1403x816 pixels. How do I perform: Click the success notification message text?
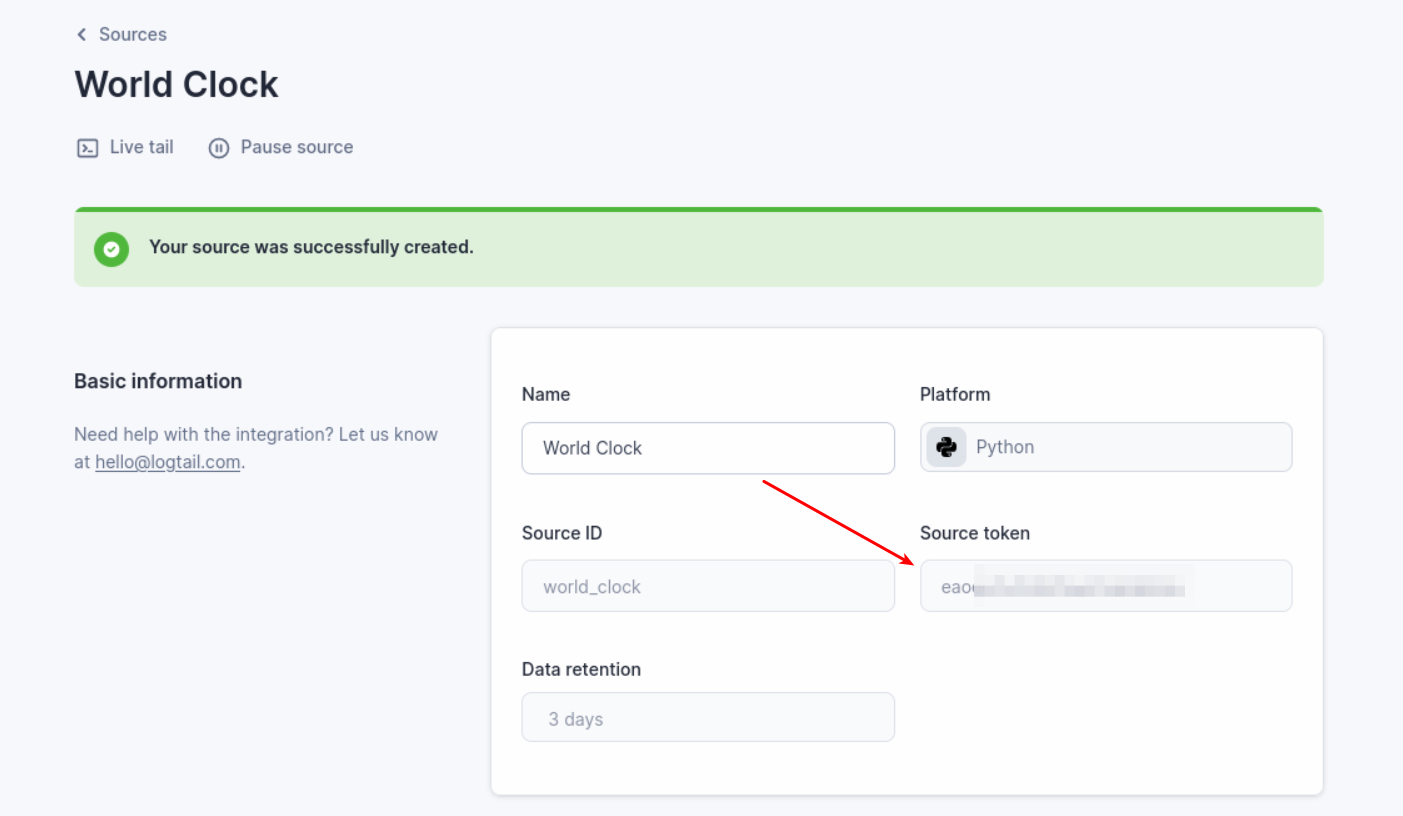click(x=311, y=247)
